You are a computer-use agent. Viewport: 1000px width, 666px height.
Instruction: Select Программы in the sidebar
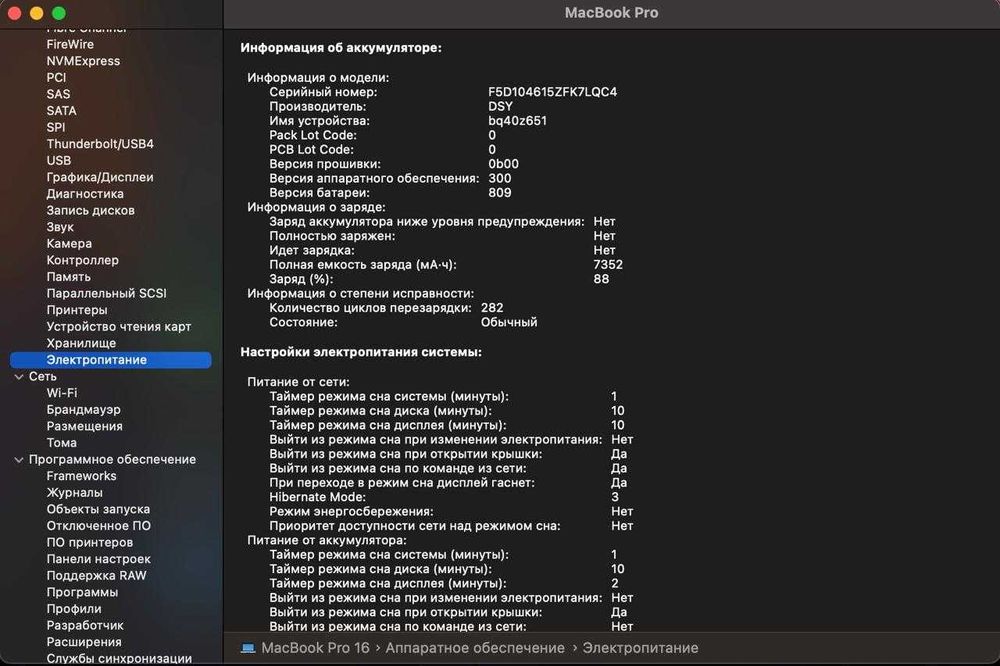[x=82, y=591]
